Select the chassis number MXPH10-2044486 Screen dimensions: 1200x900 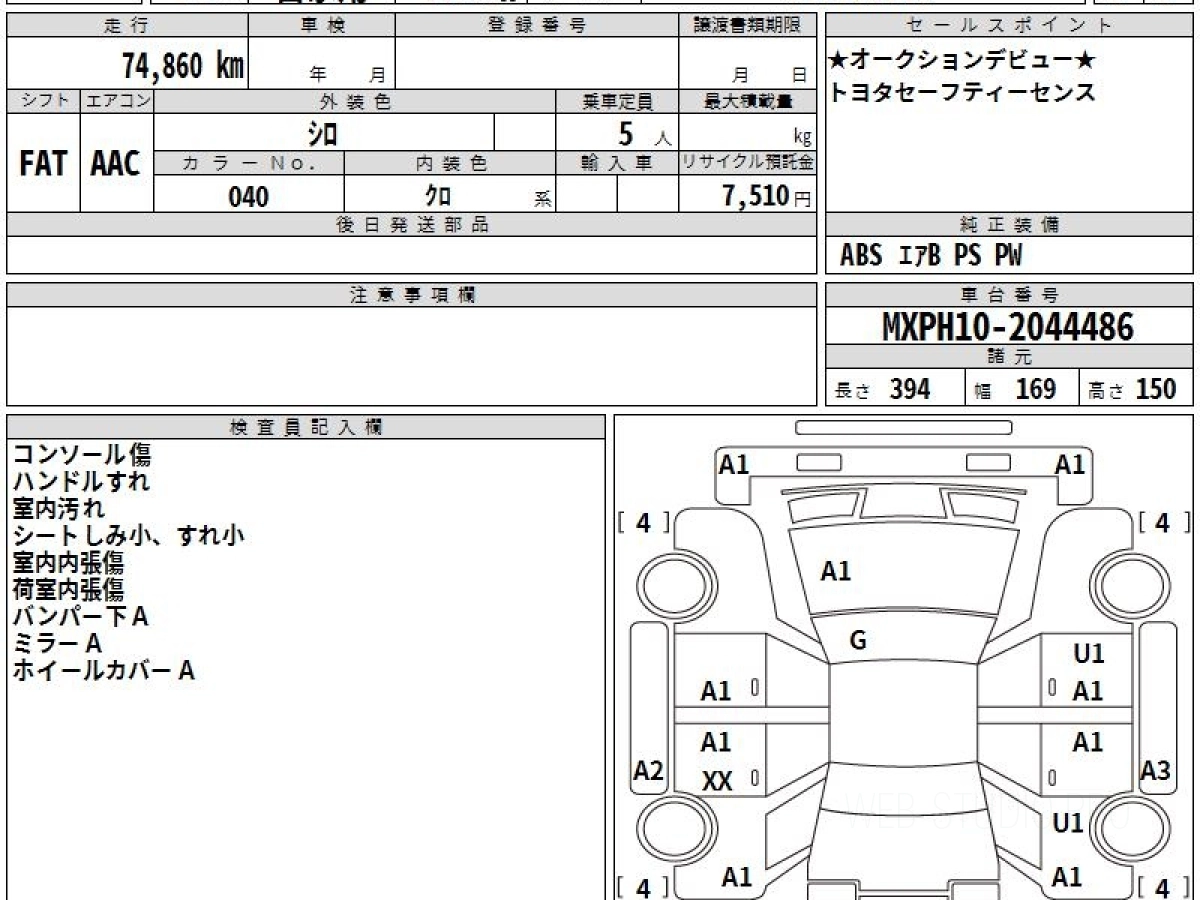(x=1008, y=327)
